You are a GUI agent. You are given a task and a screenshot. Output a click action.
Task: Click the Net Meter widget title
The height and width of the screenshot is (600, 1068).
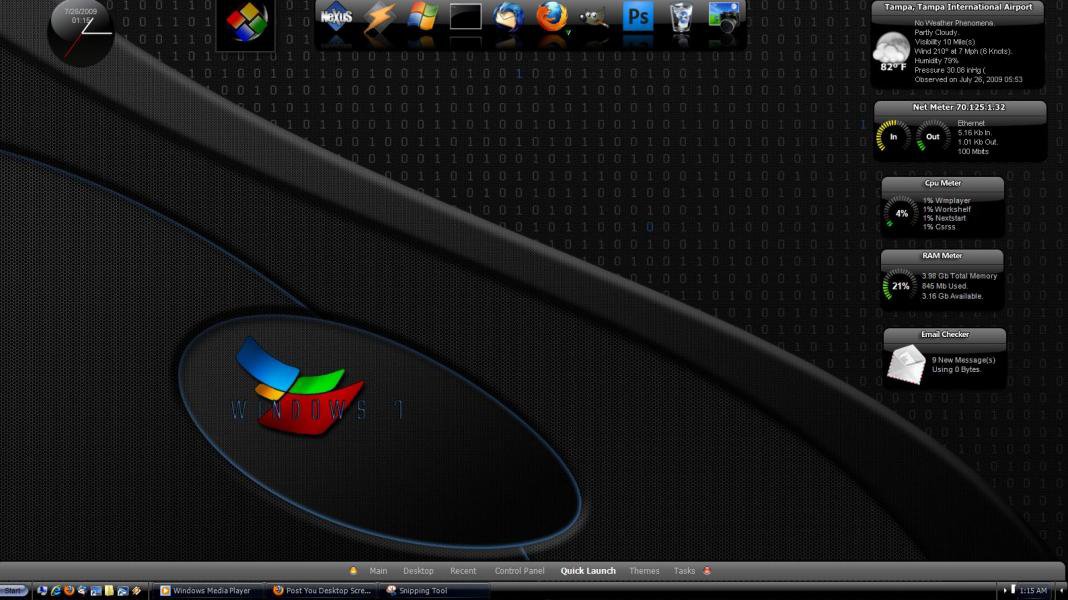coord(959,107)
